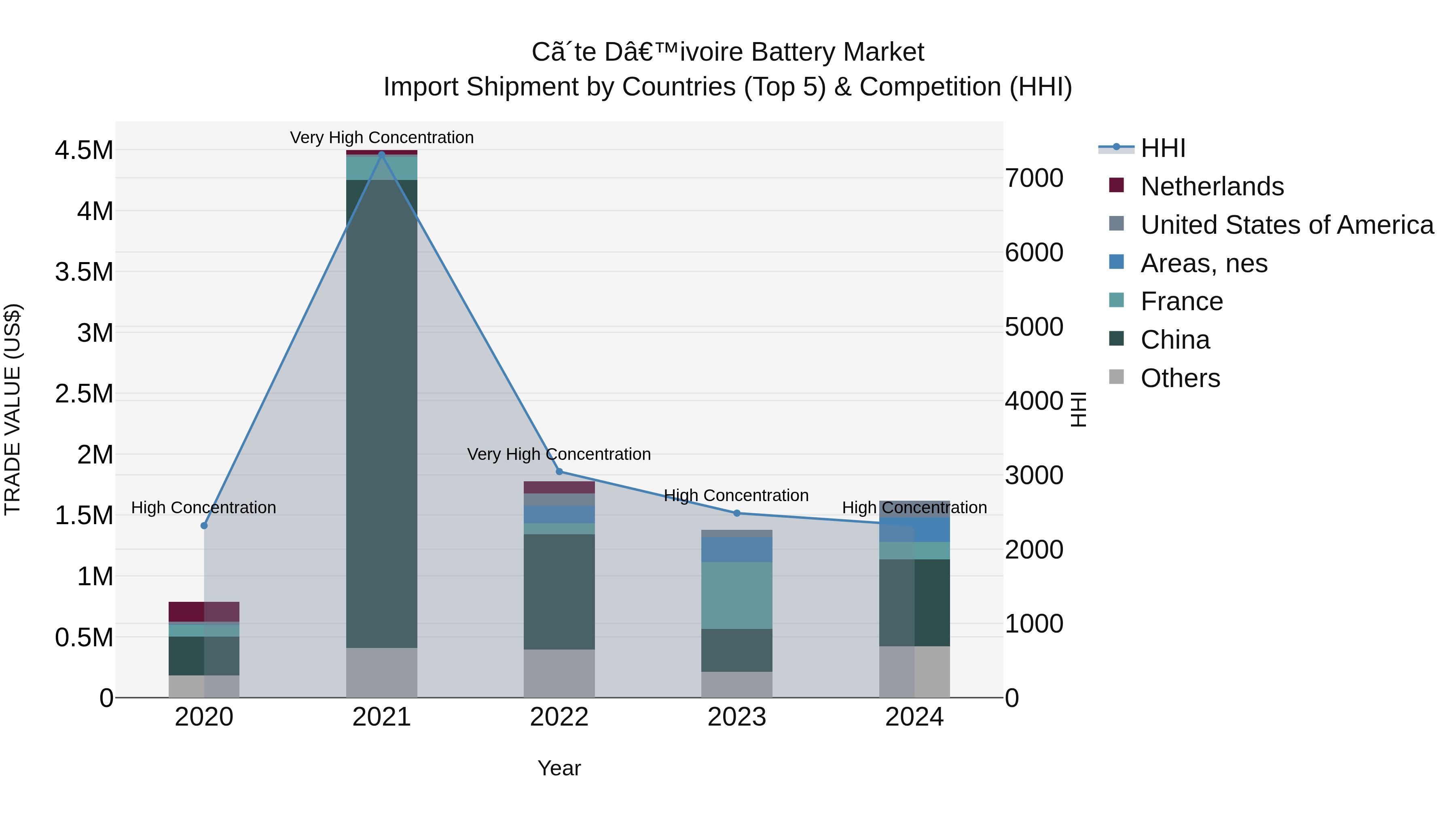
Task: Click the 2023 'High Concentration' annotation
Action: coord(736,495)
